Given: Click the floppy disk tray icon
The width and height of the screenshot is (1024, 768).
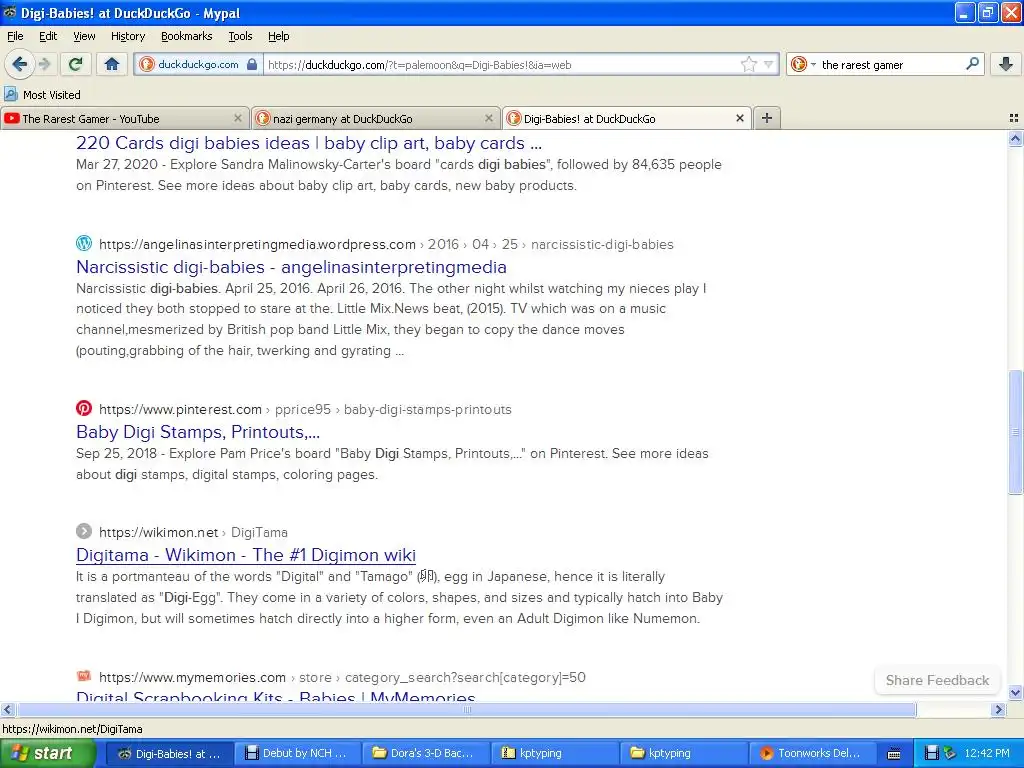Looking at the screenshot, I should tap(932, 753).
